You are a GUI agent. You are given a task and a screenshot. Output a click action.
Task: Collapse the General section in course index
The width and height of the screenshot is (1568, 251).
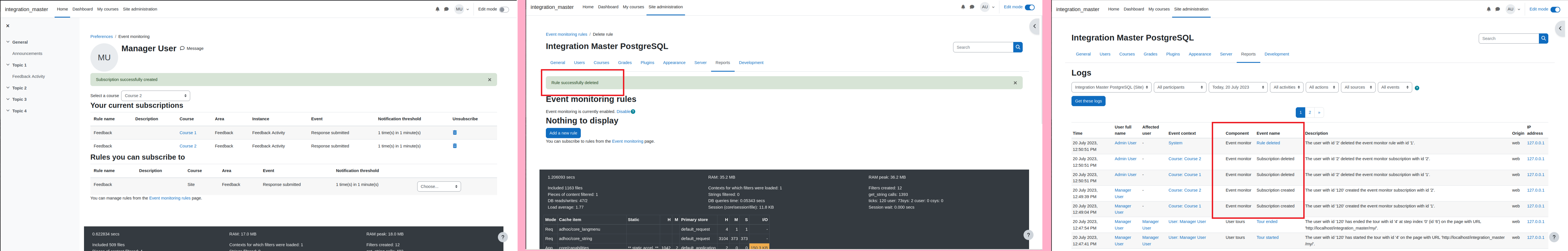(x=8, y=42)
